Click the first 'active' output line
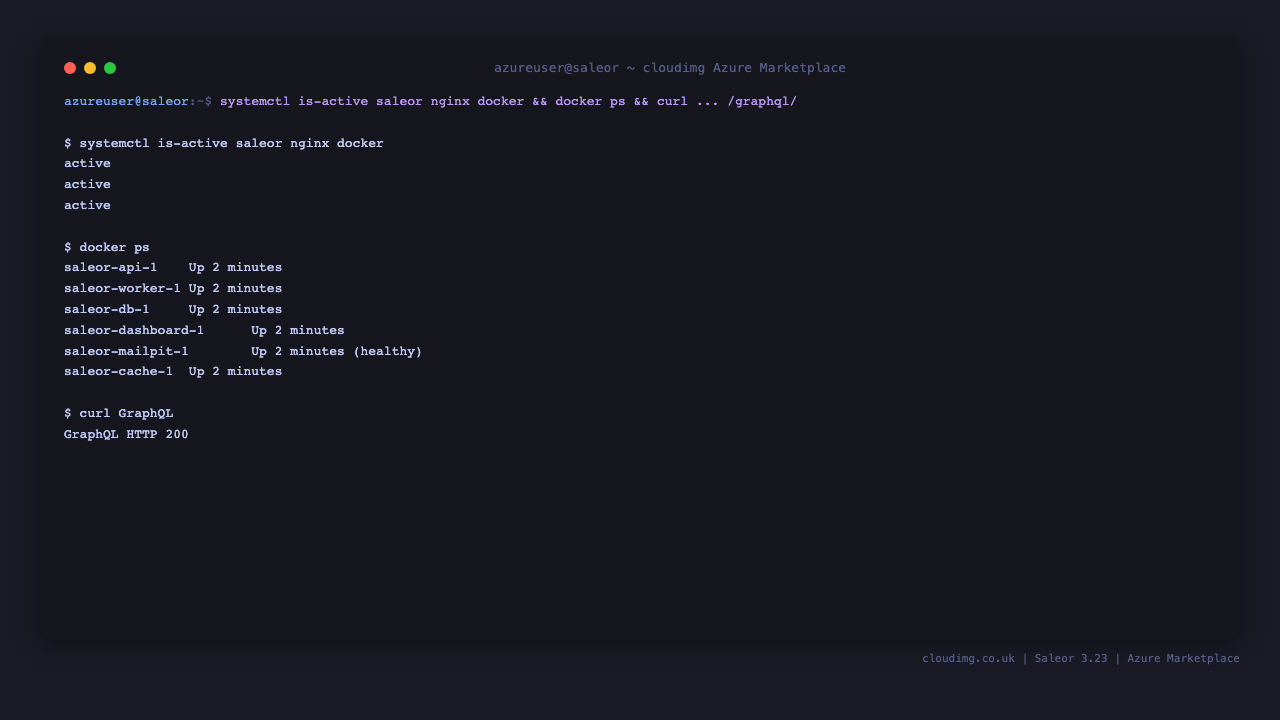This screenshot has height=720, width=1280. [87, 163]
